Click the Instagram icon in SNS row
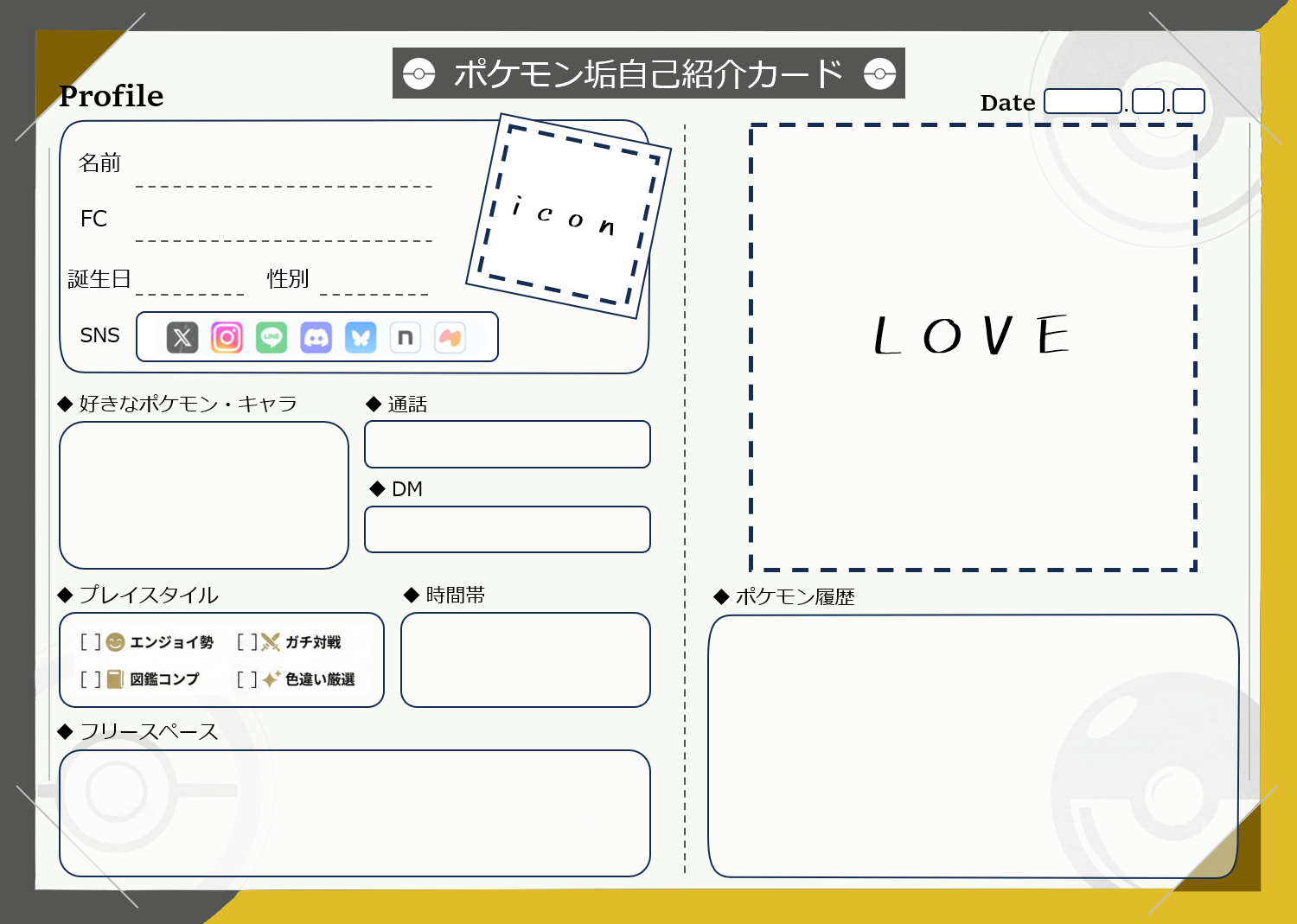 [227, 337]
